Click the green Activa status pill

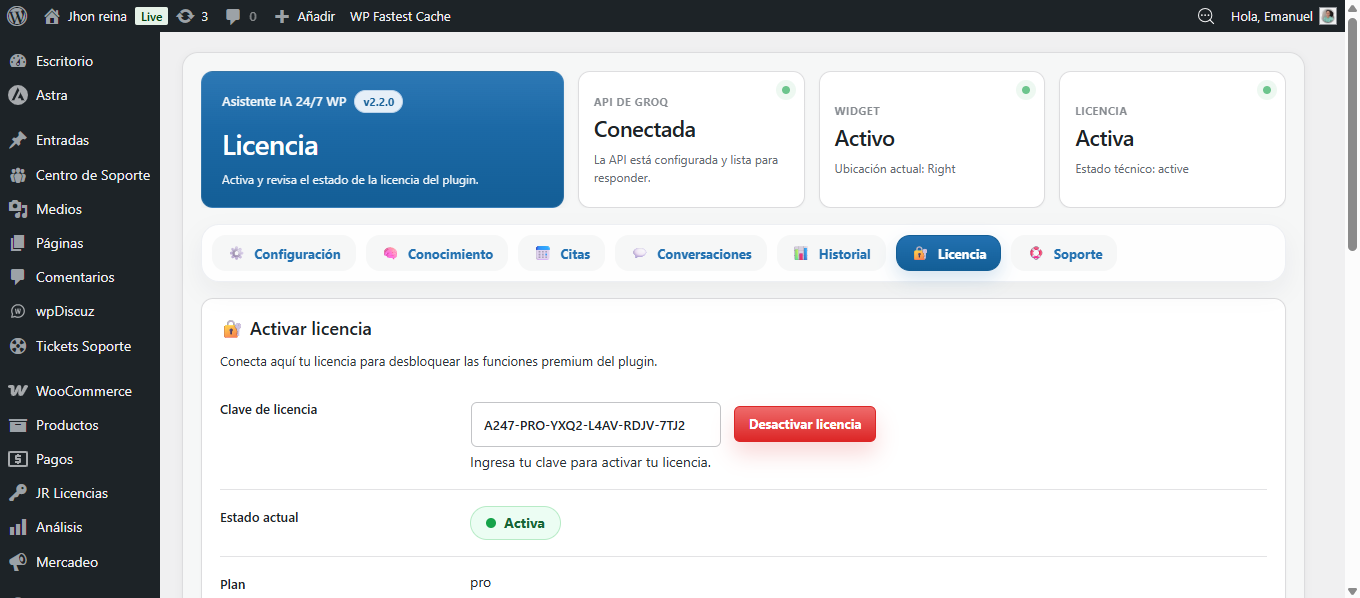[515, 523]
